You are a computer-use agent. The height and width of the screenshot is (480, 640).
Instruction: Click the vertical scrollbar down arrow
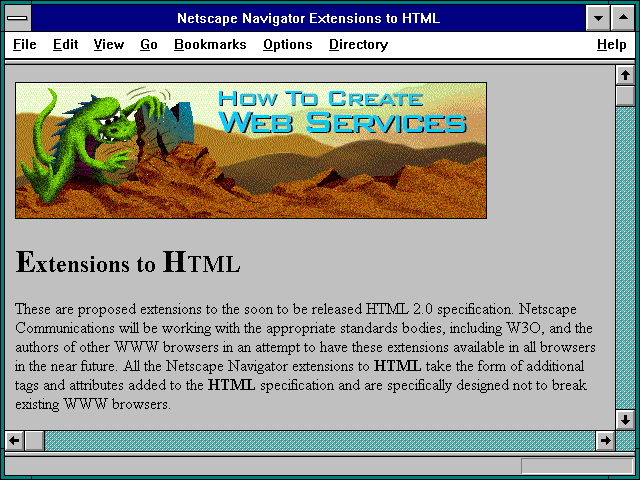[x=625, y=420]
